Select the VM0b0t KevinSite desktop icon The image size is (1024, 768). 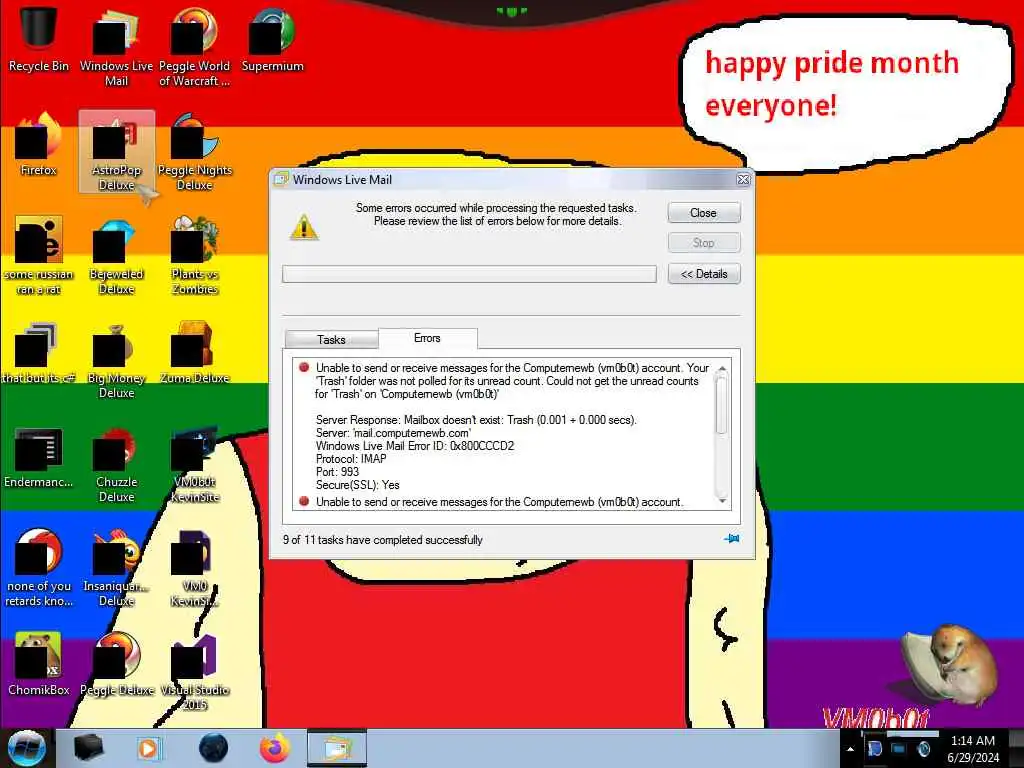coord(195,464)
